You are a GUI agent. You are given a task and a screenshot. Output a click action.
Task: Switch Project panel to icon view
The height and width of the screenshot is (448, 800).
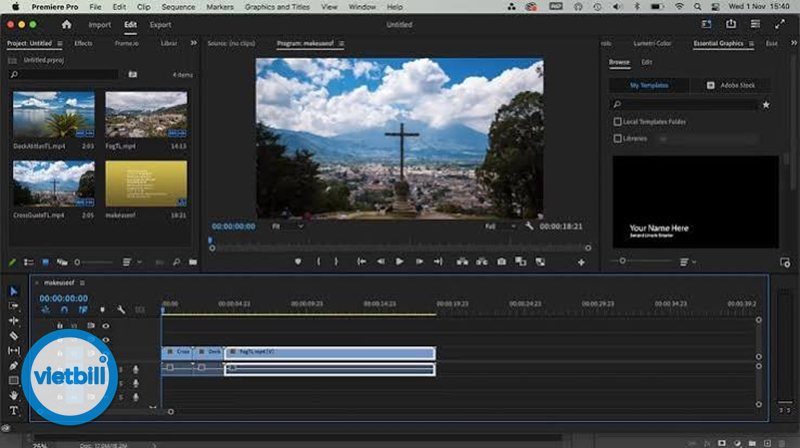[45, 262]
